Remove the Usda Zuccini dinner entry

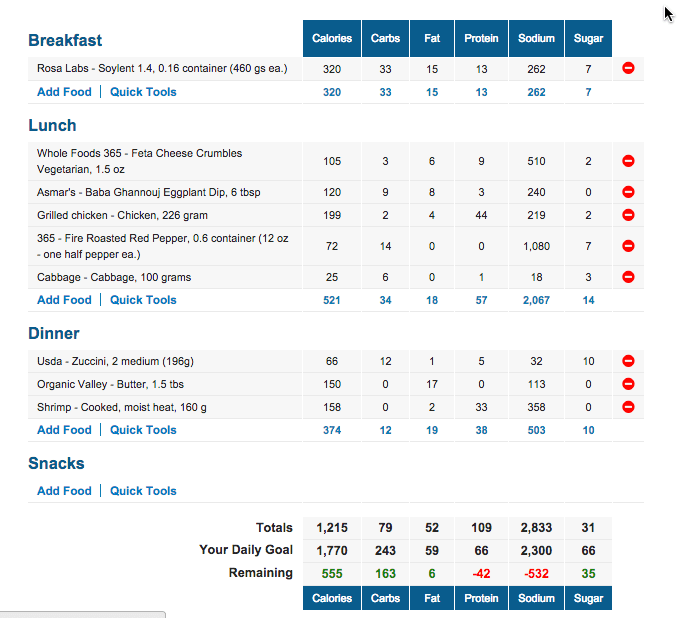628,361
